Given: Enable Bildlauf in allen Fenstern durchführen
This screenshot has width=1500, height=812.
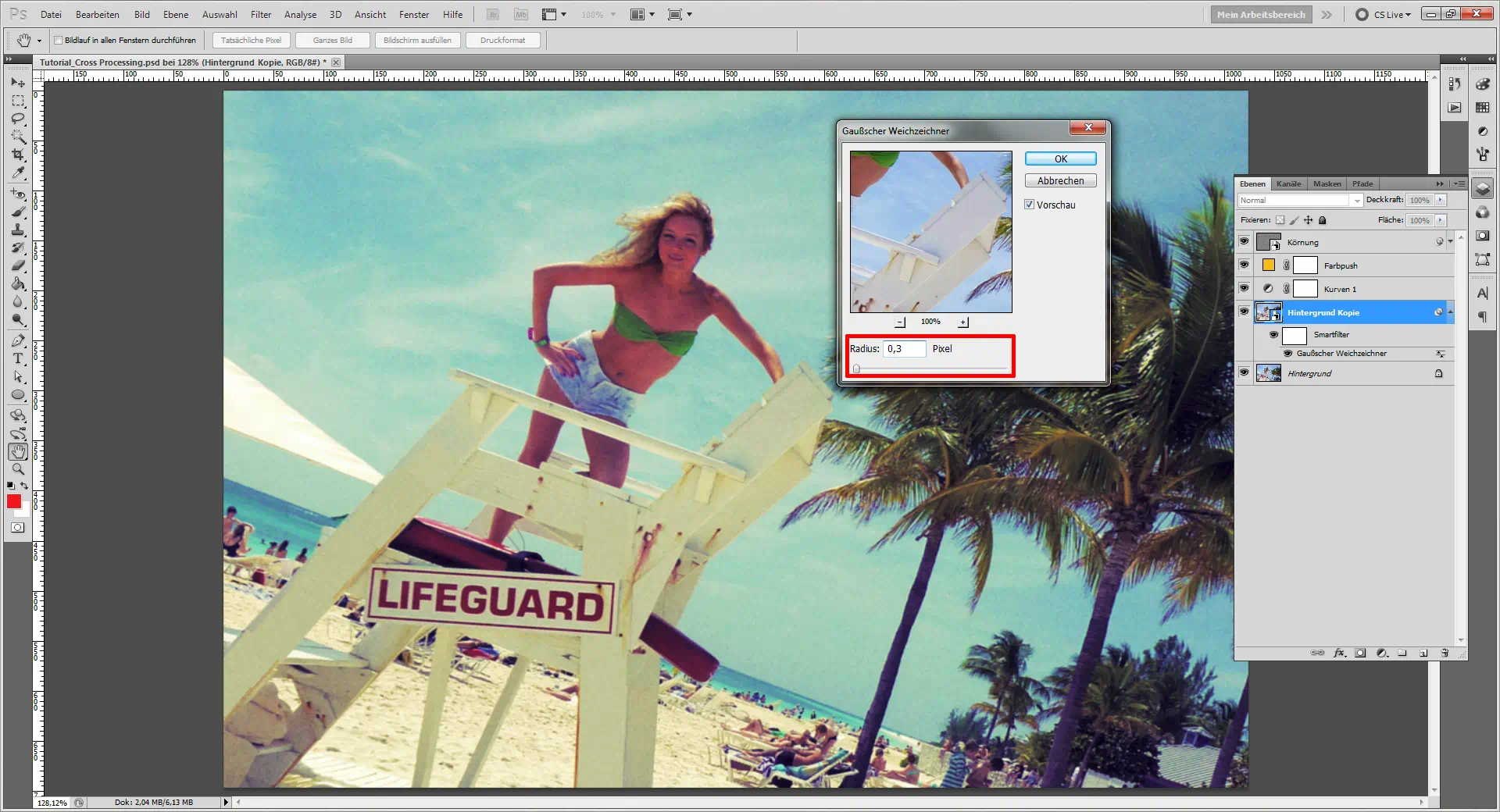Looking at the screenshot, I should pyautogui.click(x=59, y=41).
